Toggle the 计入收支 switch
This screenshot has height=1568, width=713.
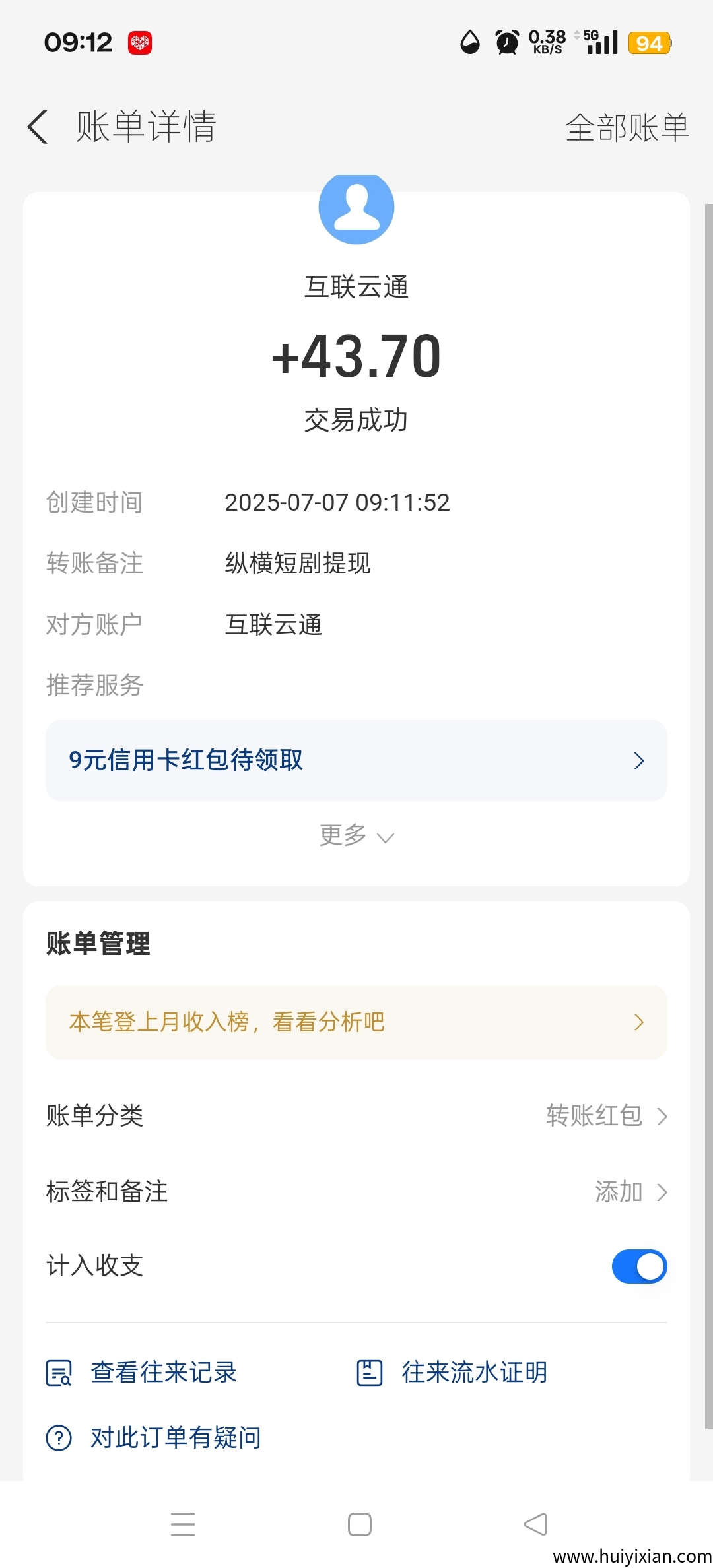coord(638,1266)
